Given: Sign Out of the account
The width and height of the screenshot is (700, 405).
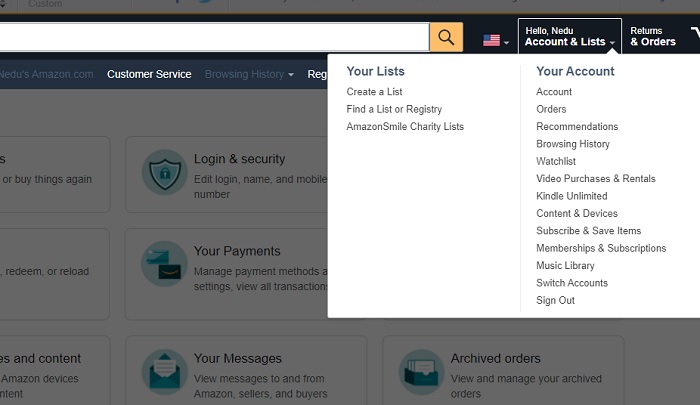Looking at the screenshot, I should (x=555, y=301).
